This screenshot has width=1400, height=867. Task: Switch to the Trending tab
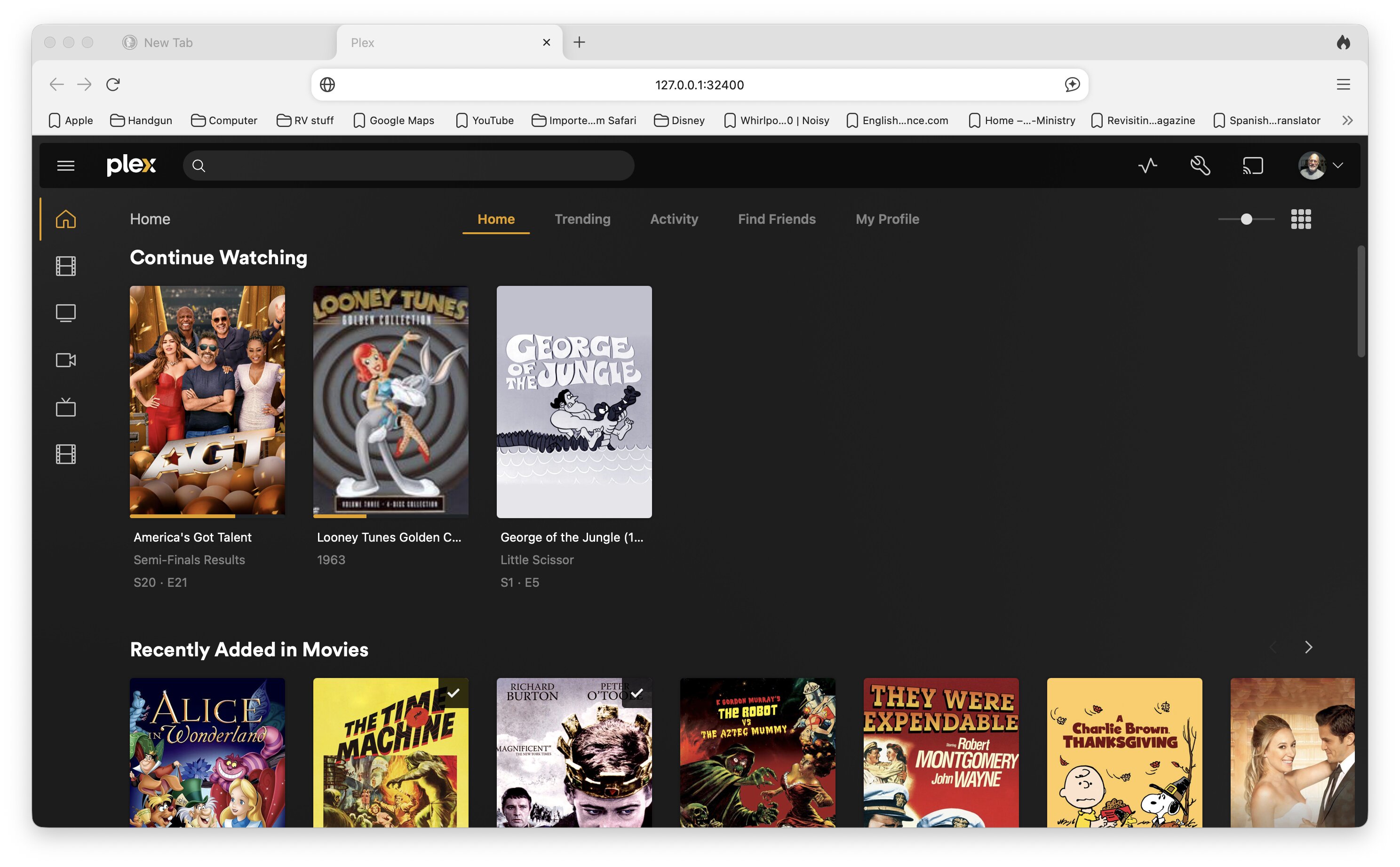582,219
